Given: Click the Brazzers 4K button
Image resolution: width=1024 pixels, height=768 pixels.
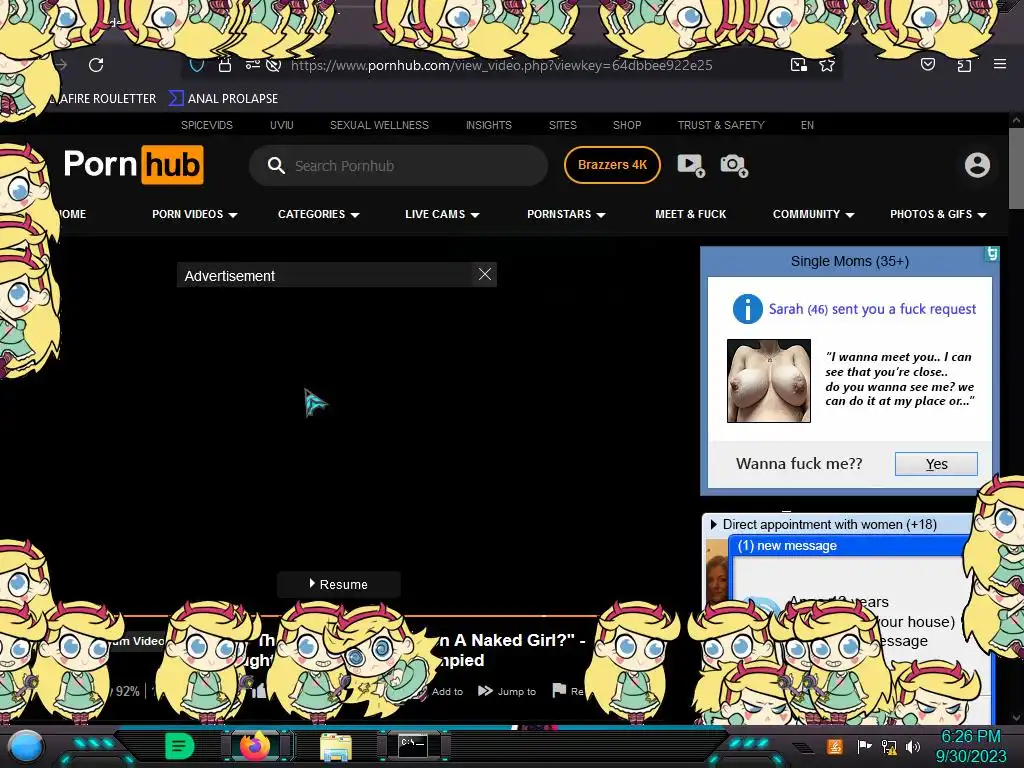Looking at the screenshot, I should pos(613,165).
